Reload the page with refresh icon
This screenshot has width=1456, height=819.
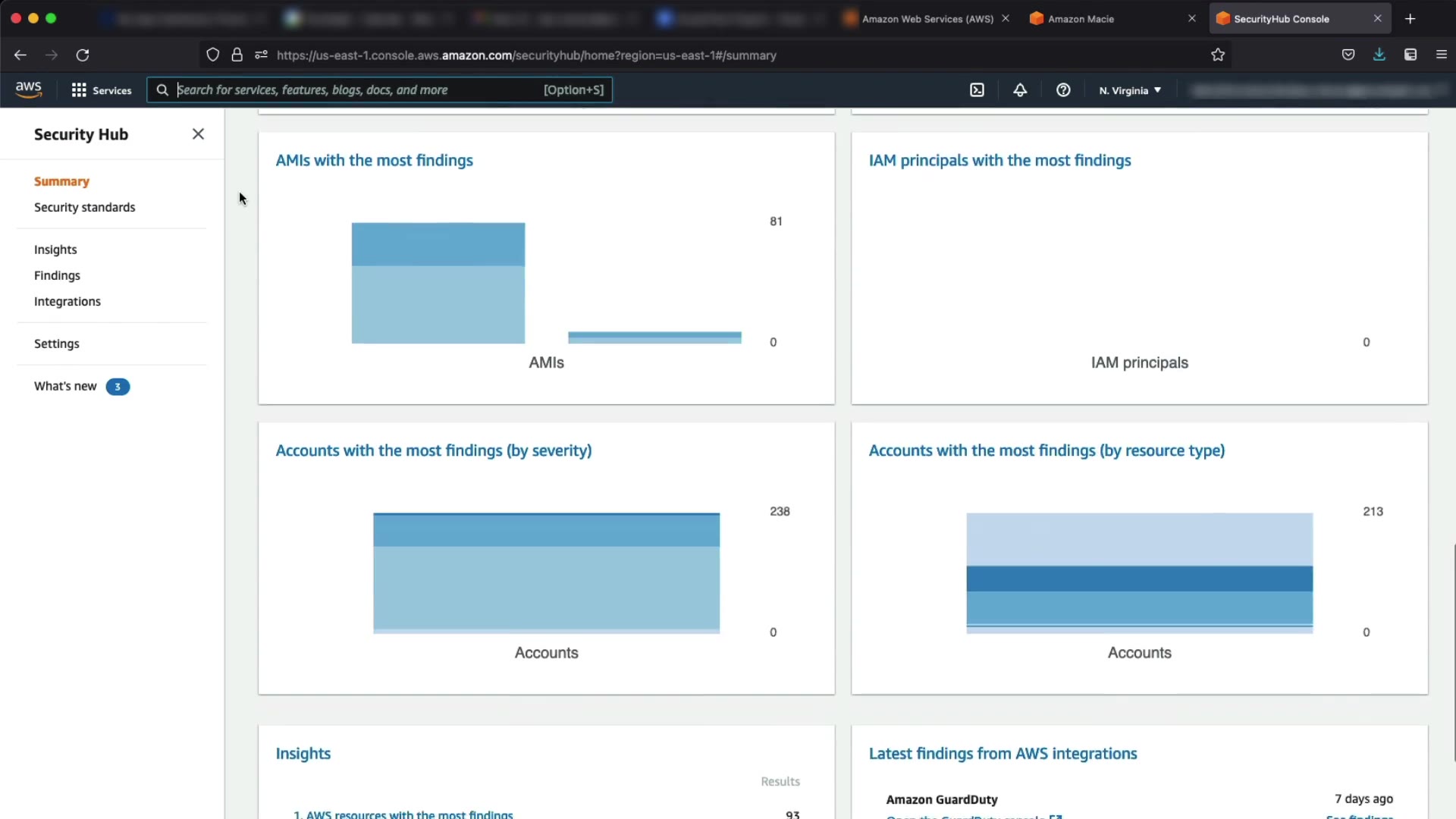point(83,55)
